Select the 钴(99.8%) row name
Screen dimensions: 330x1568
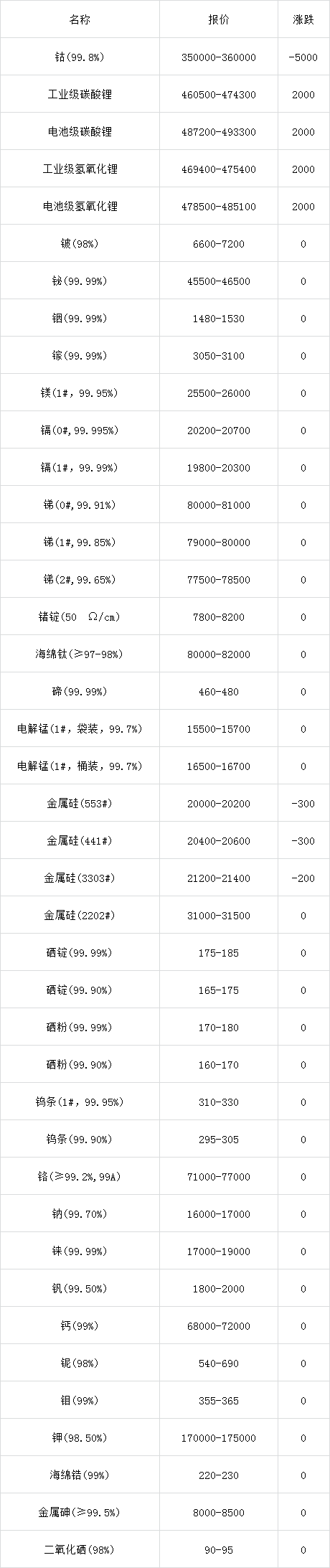[80, 57]
